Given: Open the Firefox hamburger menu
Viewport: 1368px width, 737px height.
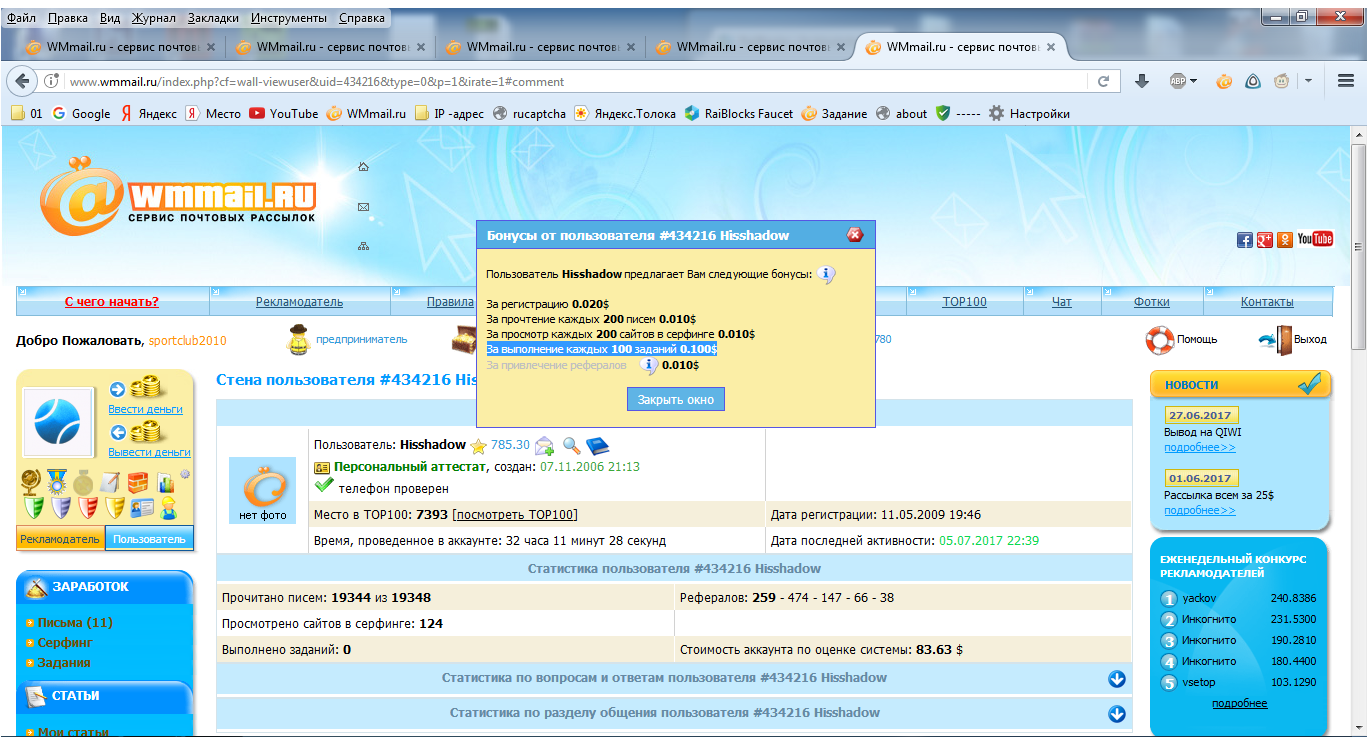Looking at the screenshot, I should tap(1346, 82).
